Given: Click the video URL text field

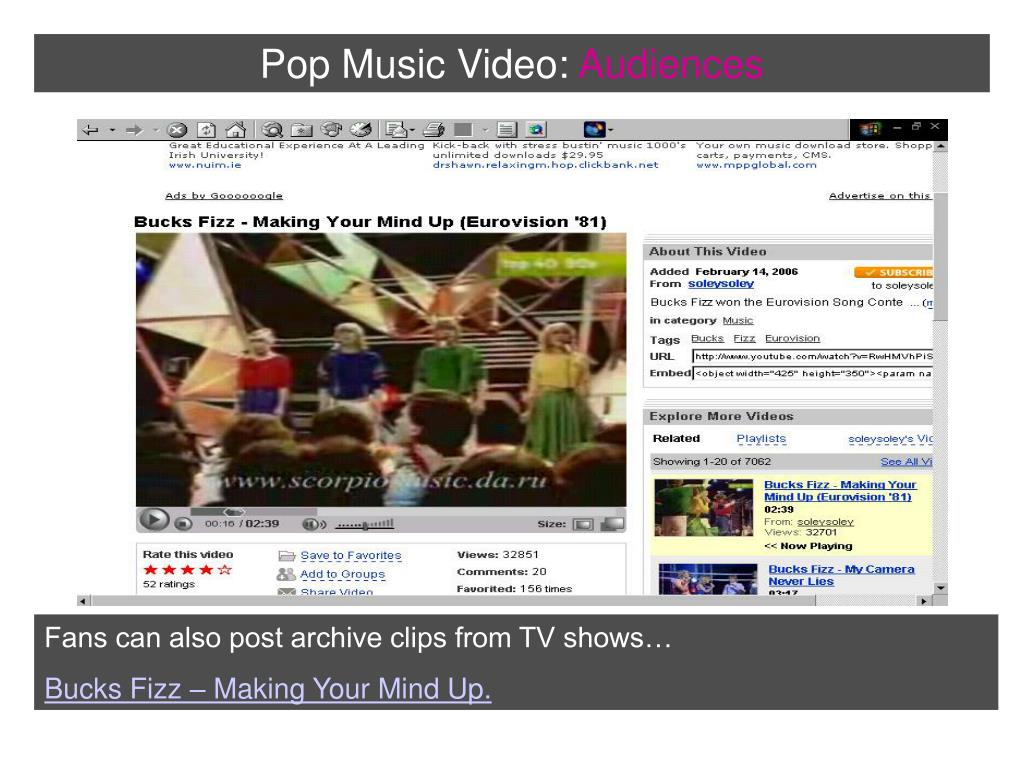Looking at the screenshot, I should coord(812,356).
